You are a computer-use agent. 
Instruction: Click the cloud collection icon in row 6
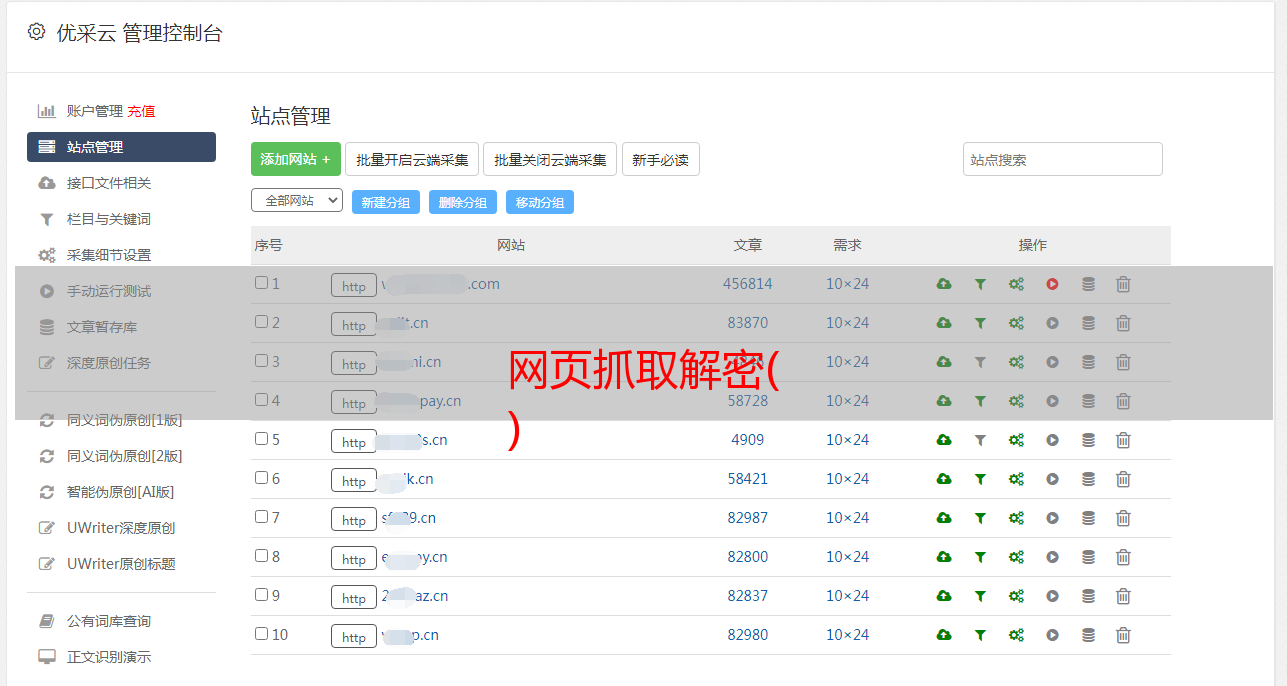coord(944,479)
